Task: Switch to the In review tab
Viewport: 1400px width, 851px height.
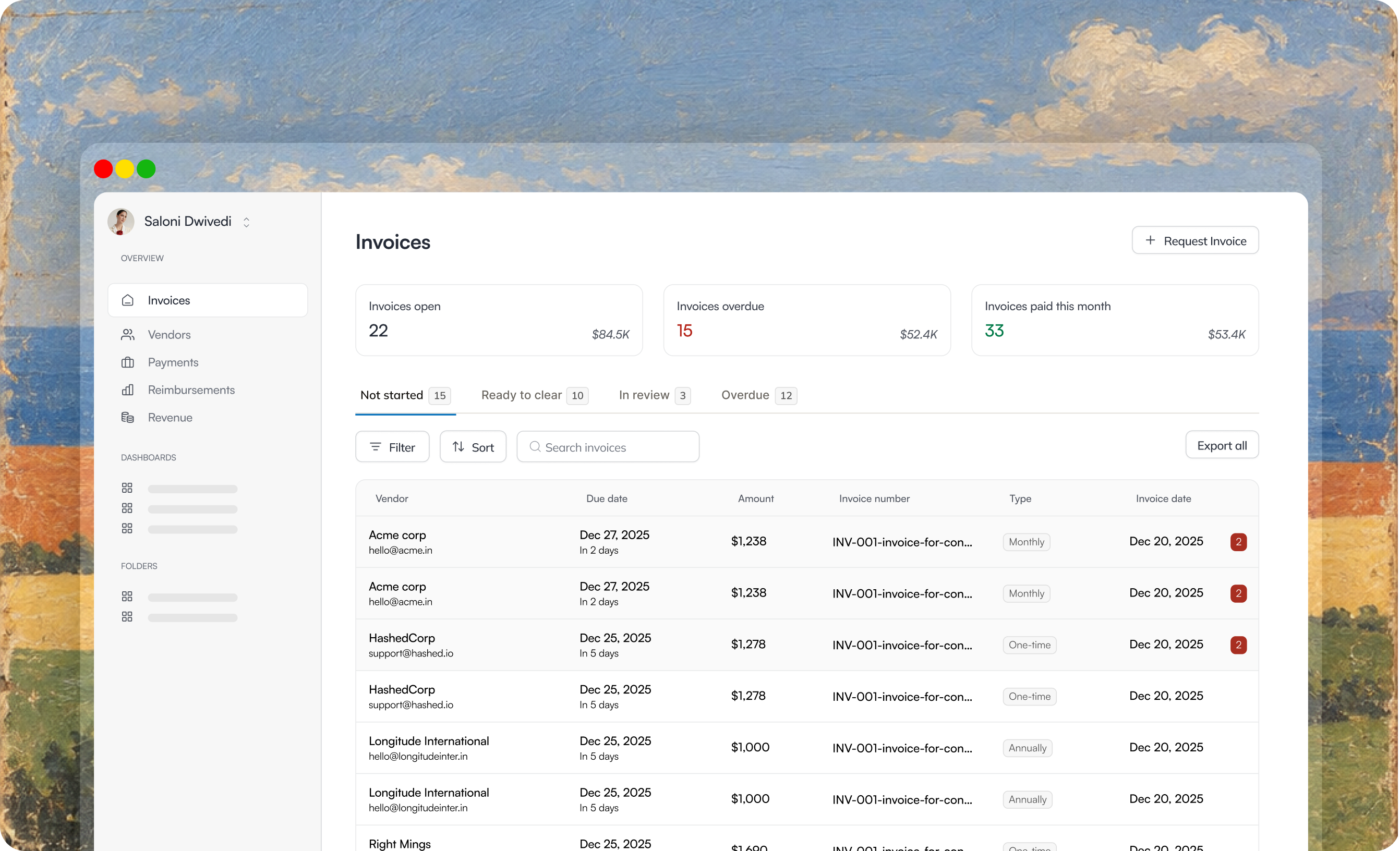Action: point(655,395)
